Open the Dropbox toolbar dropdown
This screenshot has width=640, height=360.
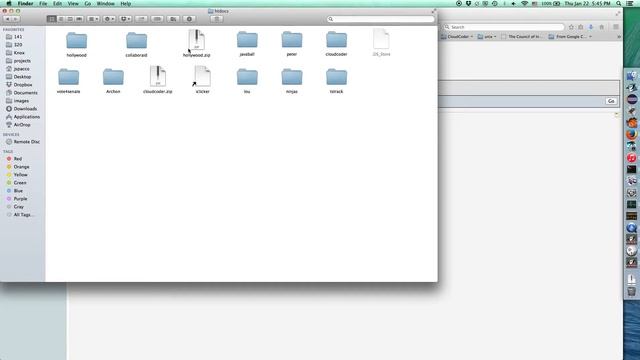[x=125, y=19]
